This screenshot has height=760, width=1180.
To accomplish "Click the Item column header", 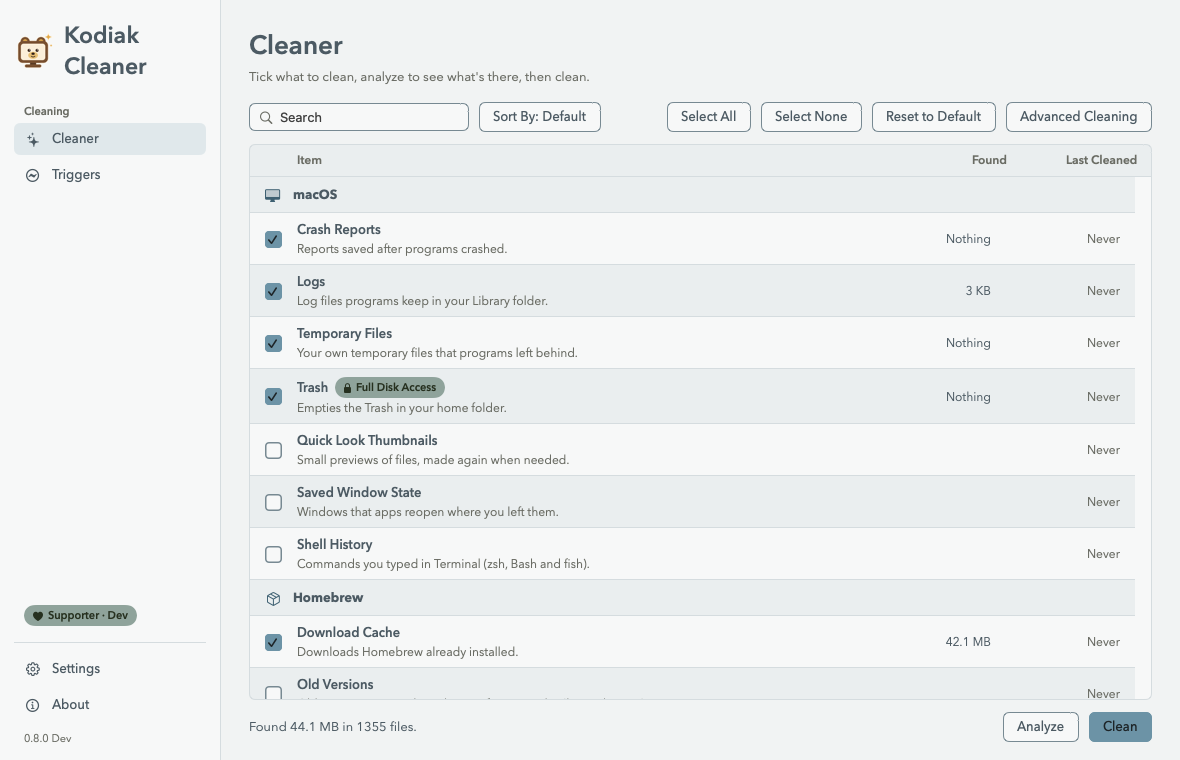I will 309,160.
